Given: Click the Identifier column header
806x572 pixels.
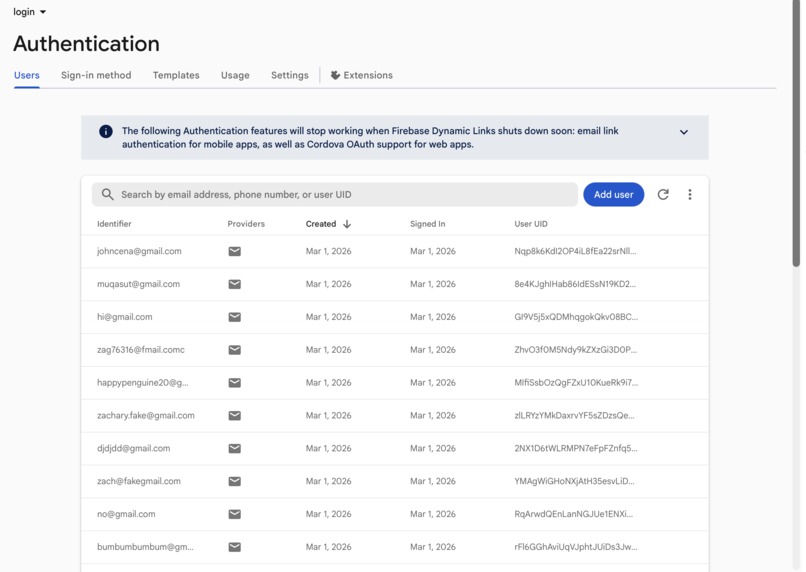Looking at the screenshot, I should [114, 224].
